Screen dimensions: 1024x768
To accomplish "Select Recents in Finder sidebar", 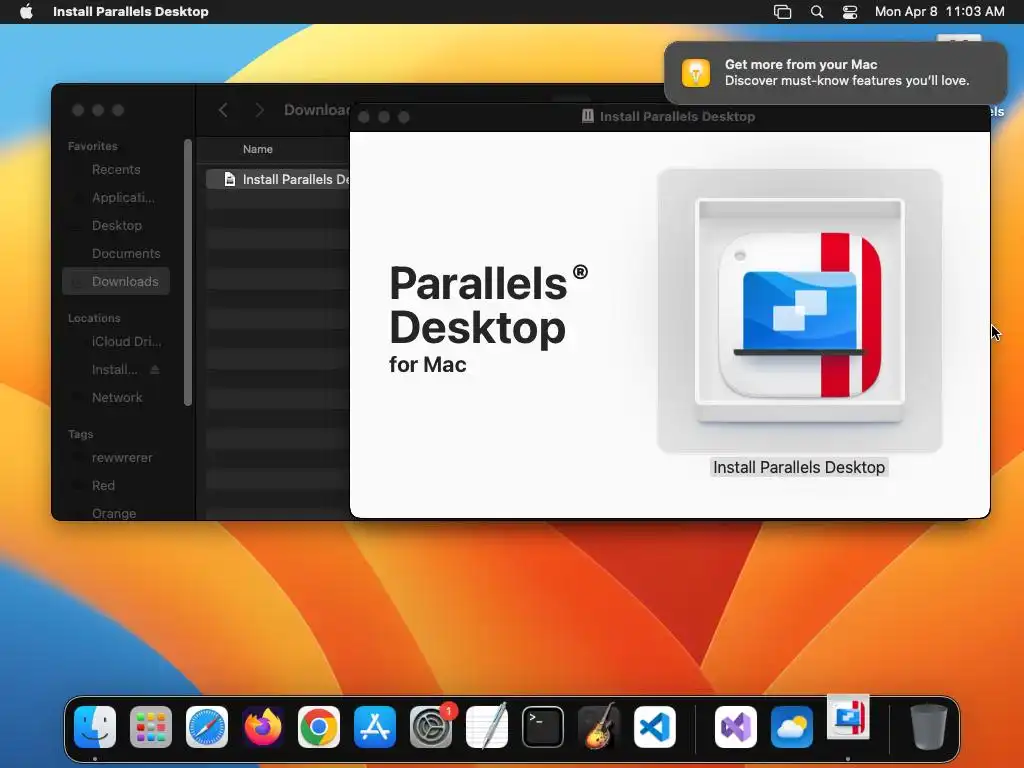I will (x=116, y=170).
